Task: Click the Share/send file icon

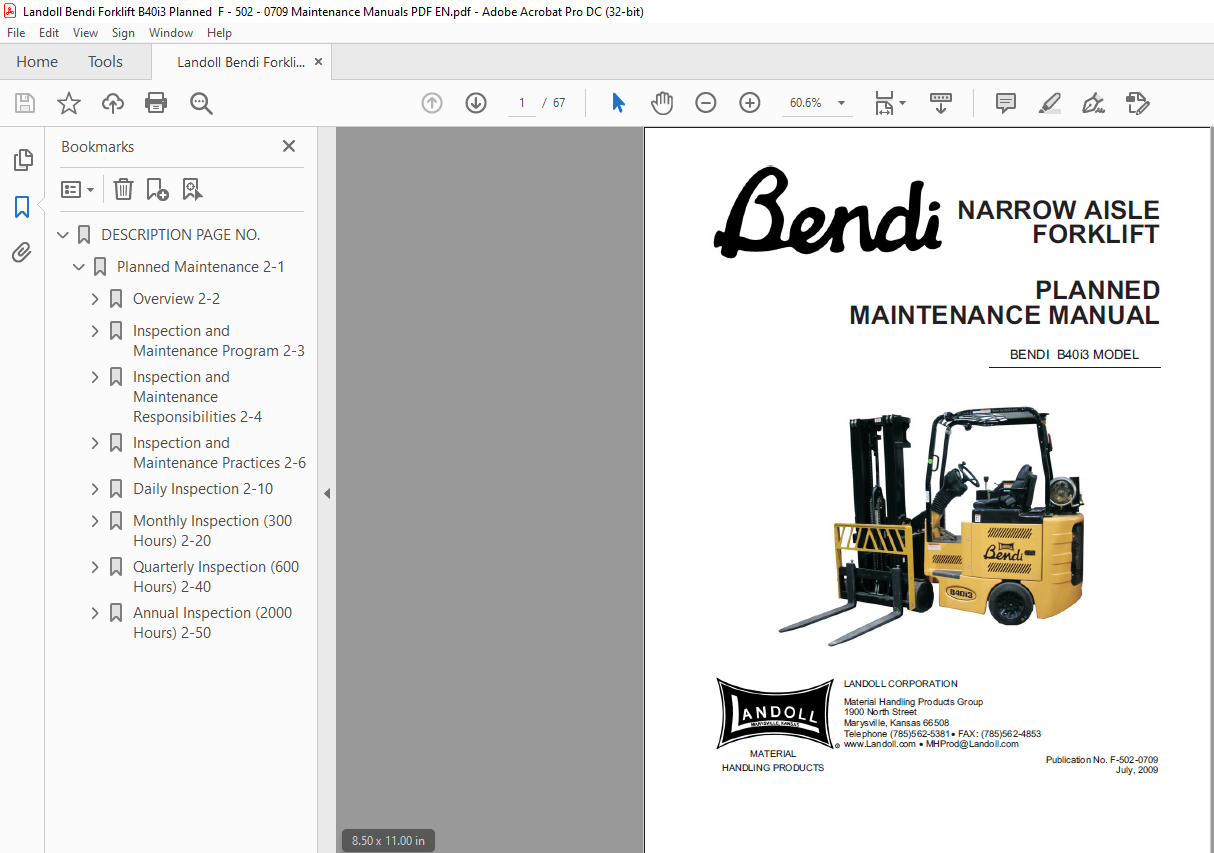Action: (x=1138, y=103)
